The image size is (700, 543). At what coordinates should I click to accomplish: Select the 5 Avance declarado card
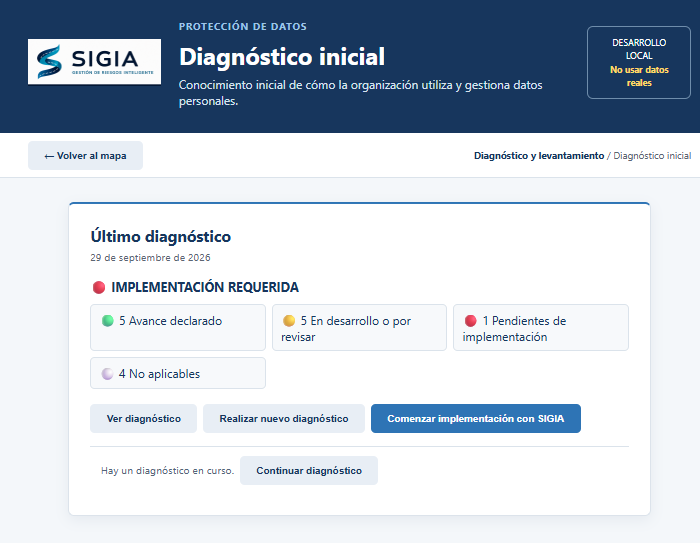[178, 327]
